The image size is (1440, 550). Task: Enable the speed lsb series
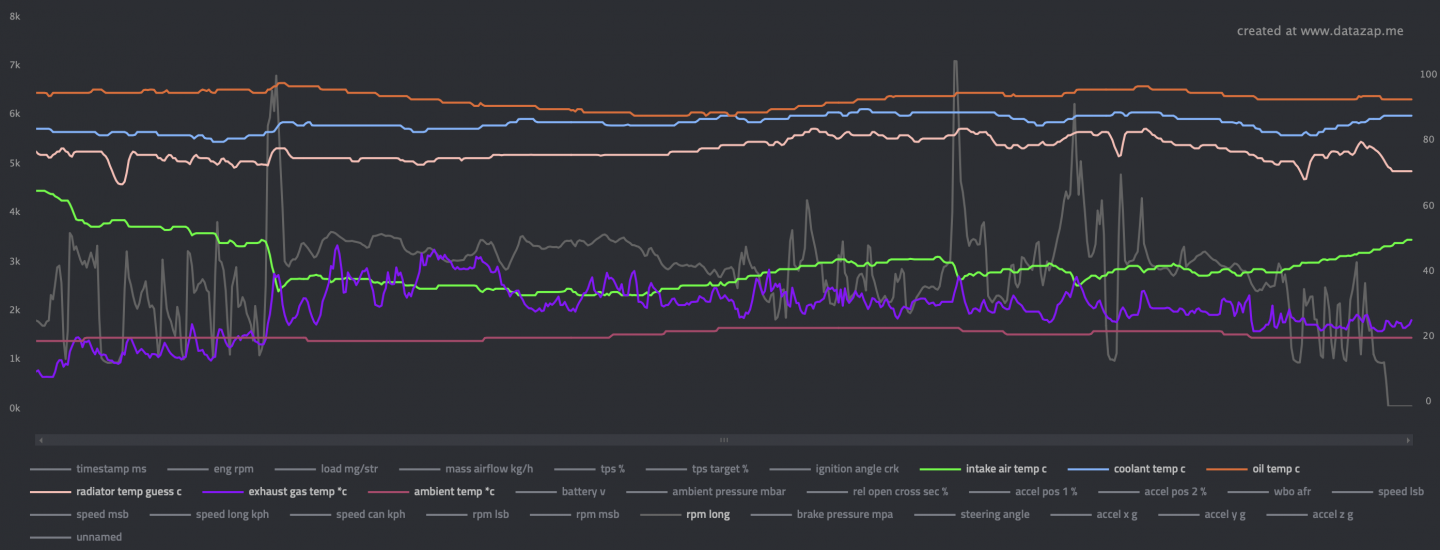point(1378,491)
